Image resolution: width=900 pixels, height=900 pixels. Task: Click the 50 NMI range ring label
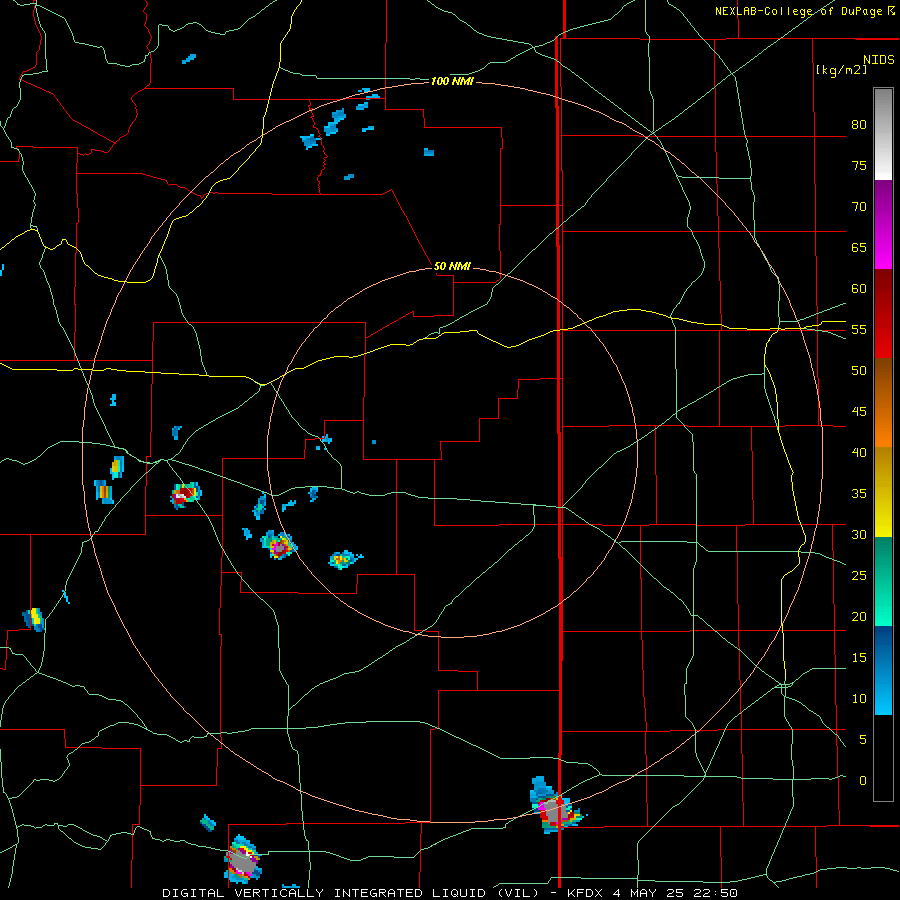(452, 266)
